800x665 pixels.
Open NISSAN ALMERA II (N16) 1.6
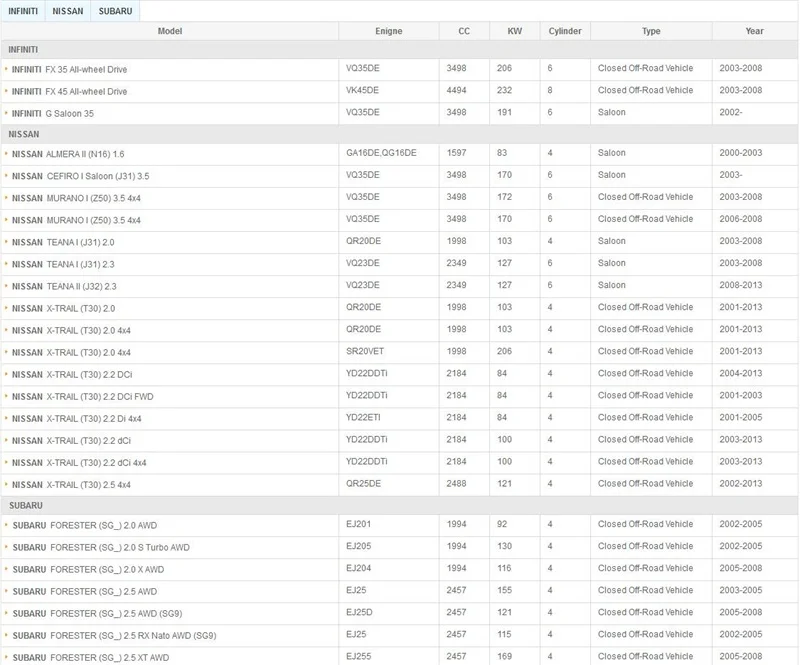click(68, 154)
